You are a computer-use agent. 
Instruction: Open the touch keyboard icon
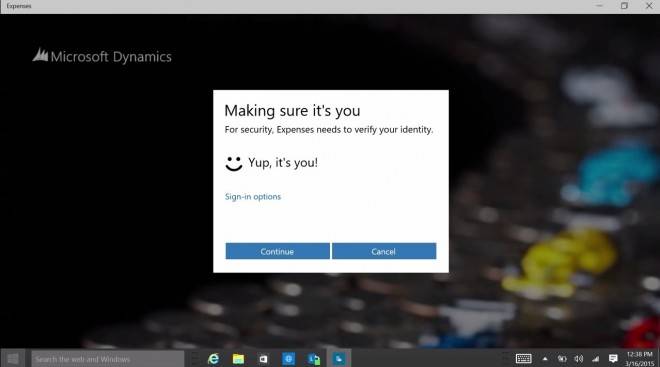524,359
